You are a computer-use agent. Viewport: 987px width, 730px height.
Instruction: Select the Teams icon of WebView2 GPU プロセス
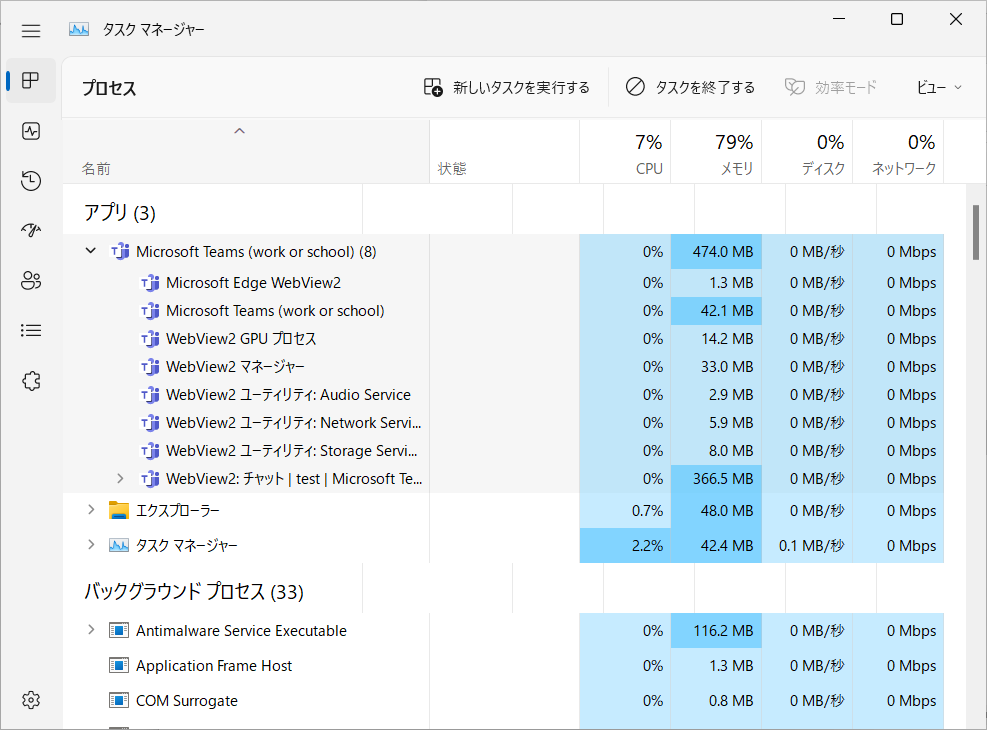(x=150, y=339)
